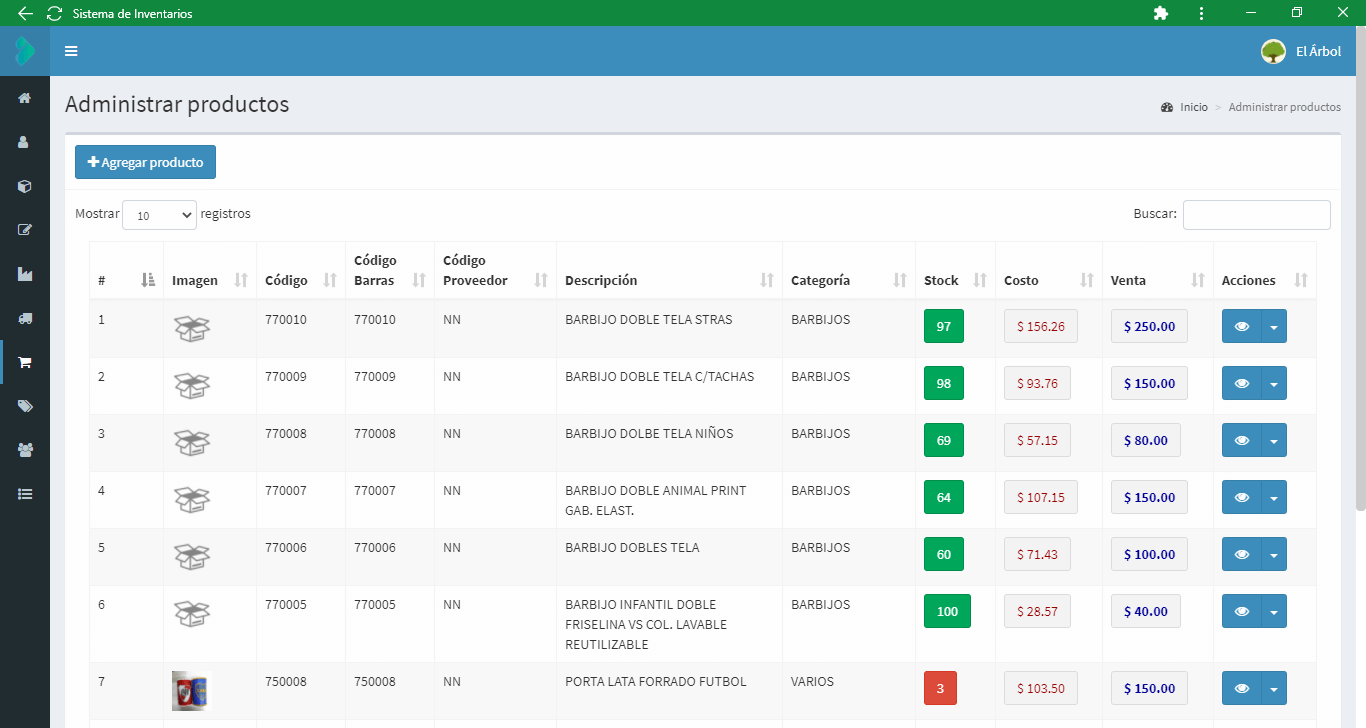Click the browser extensions puzzle icon

[x=1160, y=13]
